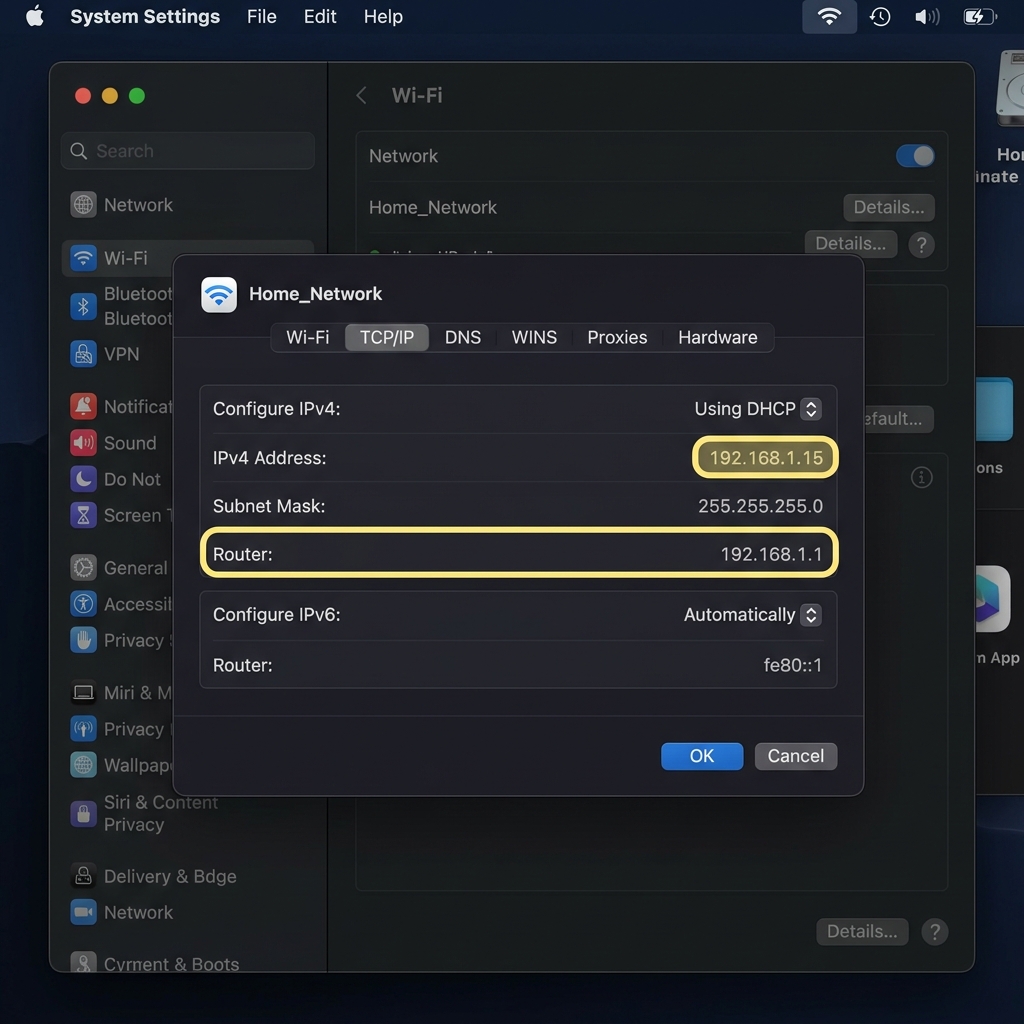Confirm with the OK button

point(702,756)
